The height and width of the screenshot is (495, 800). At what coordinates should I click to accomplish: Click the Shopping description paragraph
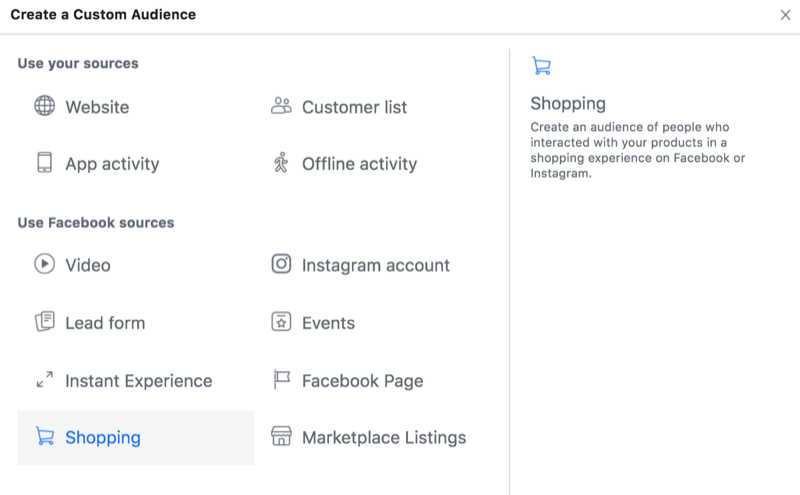(637, 150)
